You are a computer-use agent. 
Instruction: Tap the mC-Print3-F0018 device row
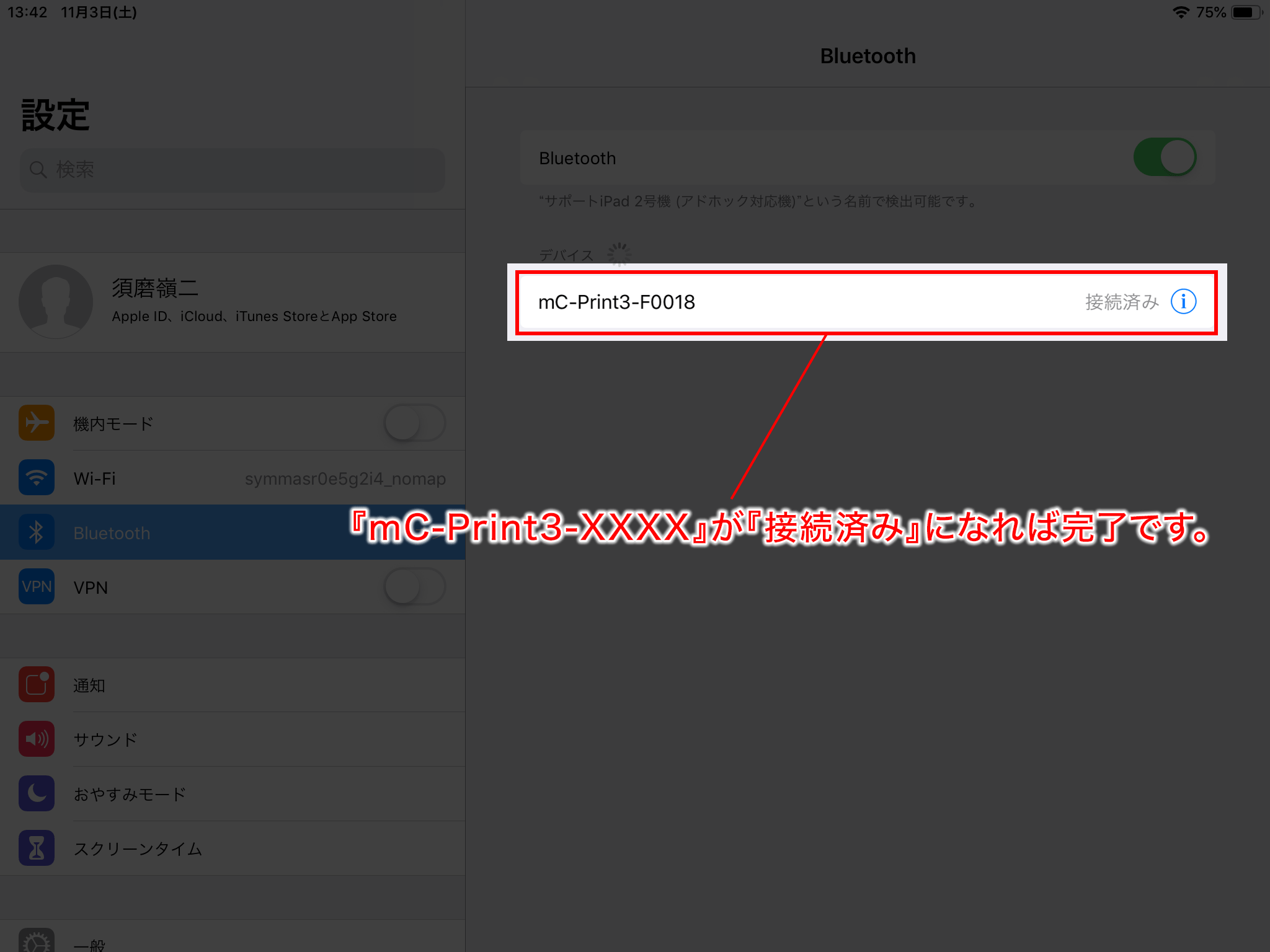pos(867,302)
